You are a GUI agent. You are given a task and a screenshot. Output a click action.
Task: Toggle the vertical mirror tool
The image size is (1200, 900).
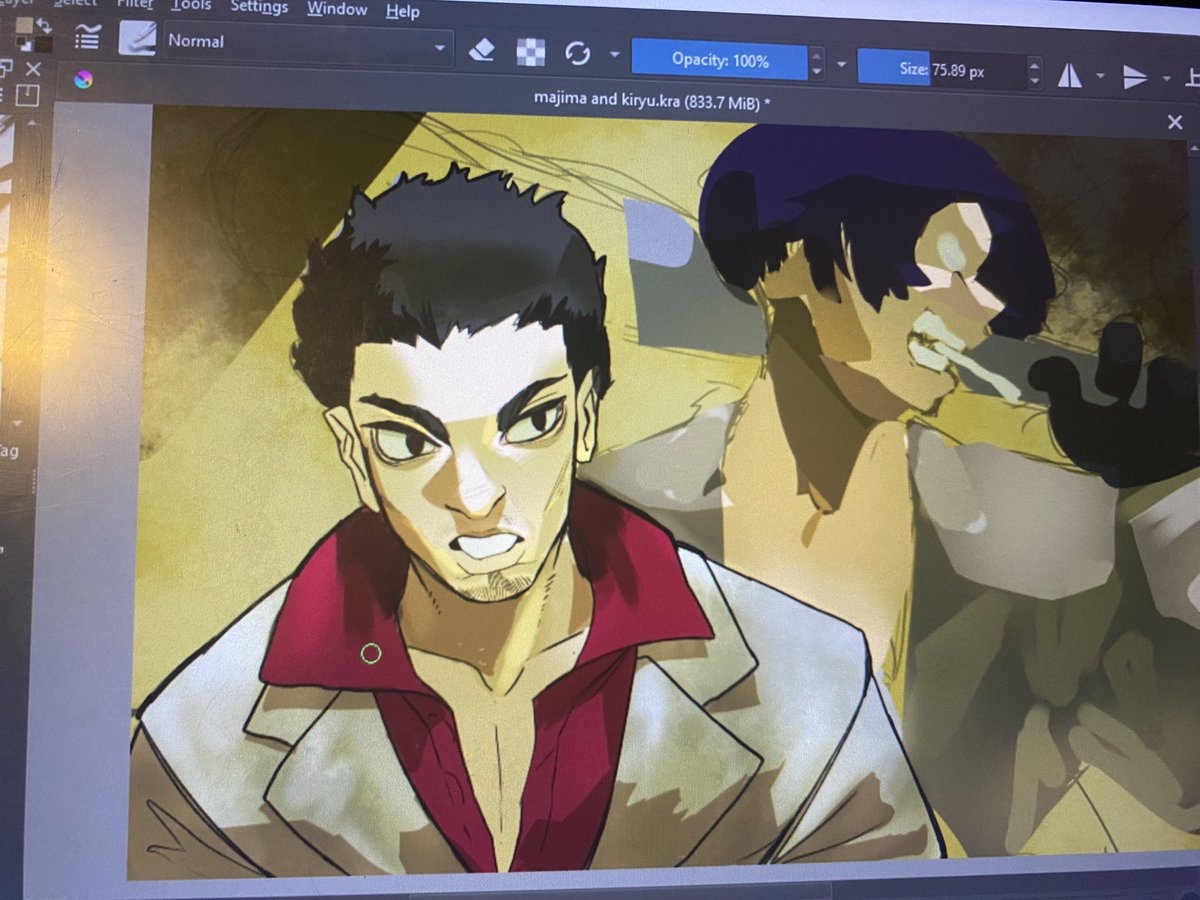coord(1135,77)
